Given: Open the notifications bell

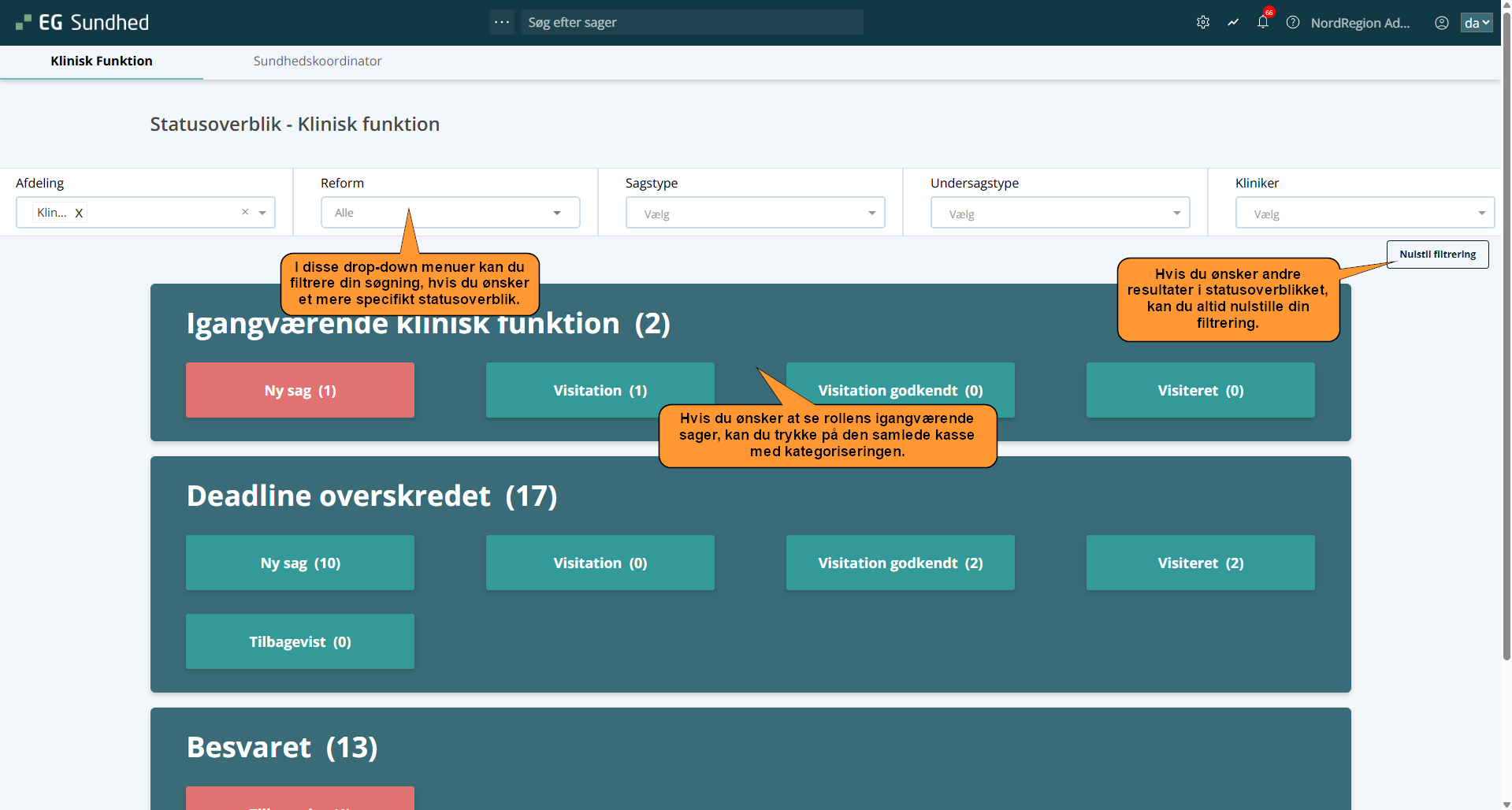Looking at the screenshot, I should click(x=1263, y=23).
